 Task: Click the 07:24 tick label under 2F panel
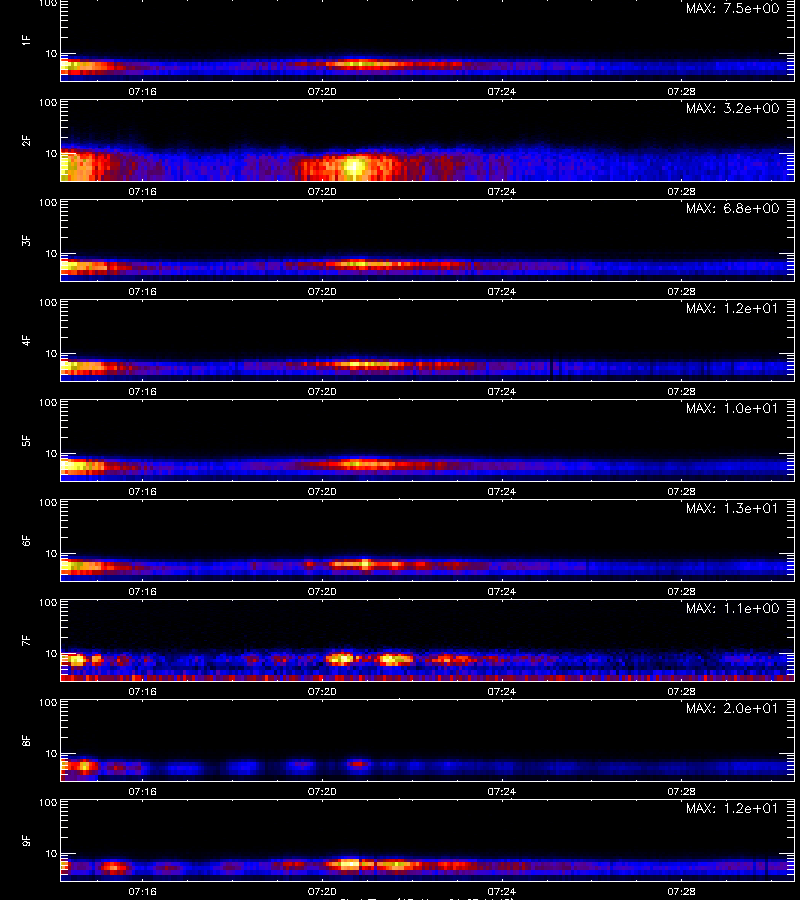click(x=502, y=191)
